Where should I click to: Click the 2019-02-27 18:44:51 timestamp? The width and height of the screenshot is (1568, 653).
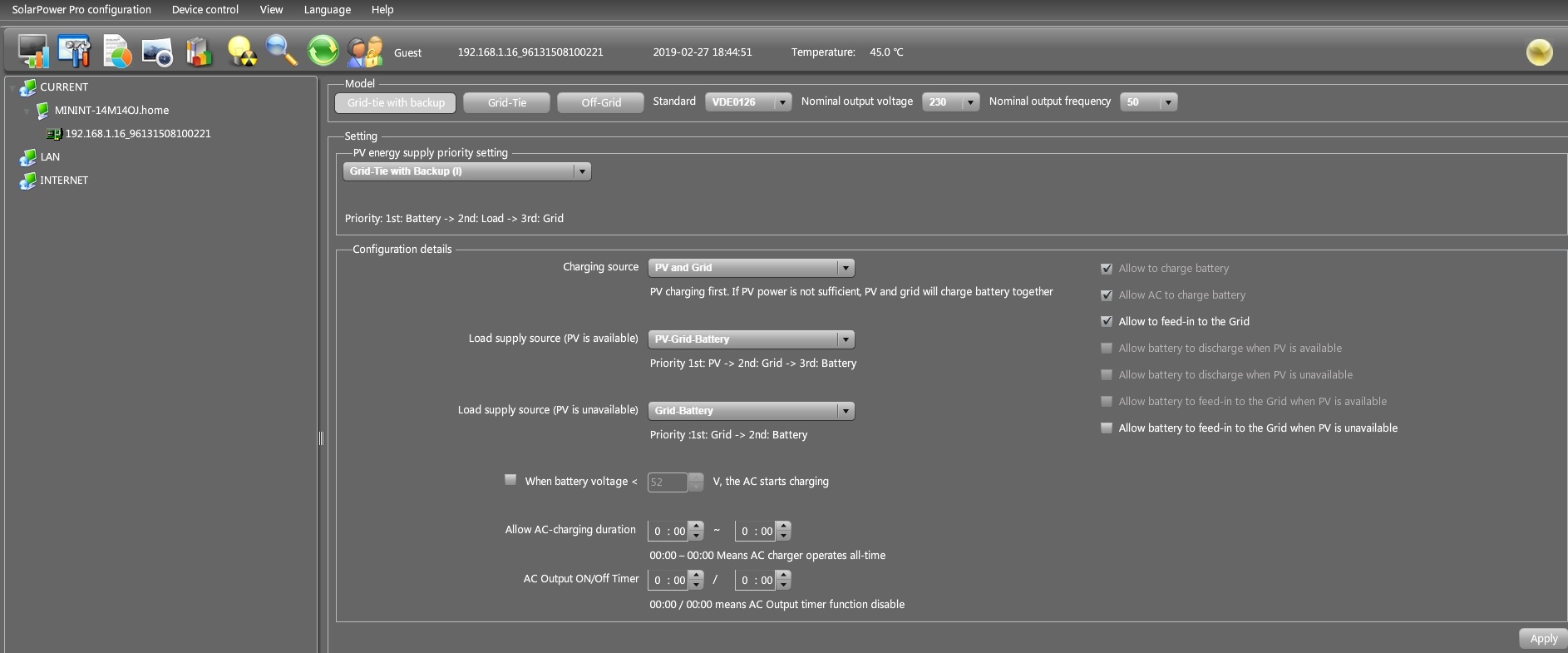pyautogui.click(x=702, y=52)
